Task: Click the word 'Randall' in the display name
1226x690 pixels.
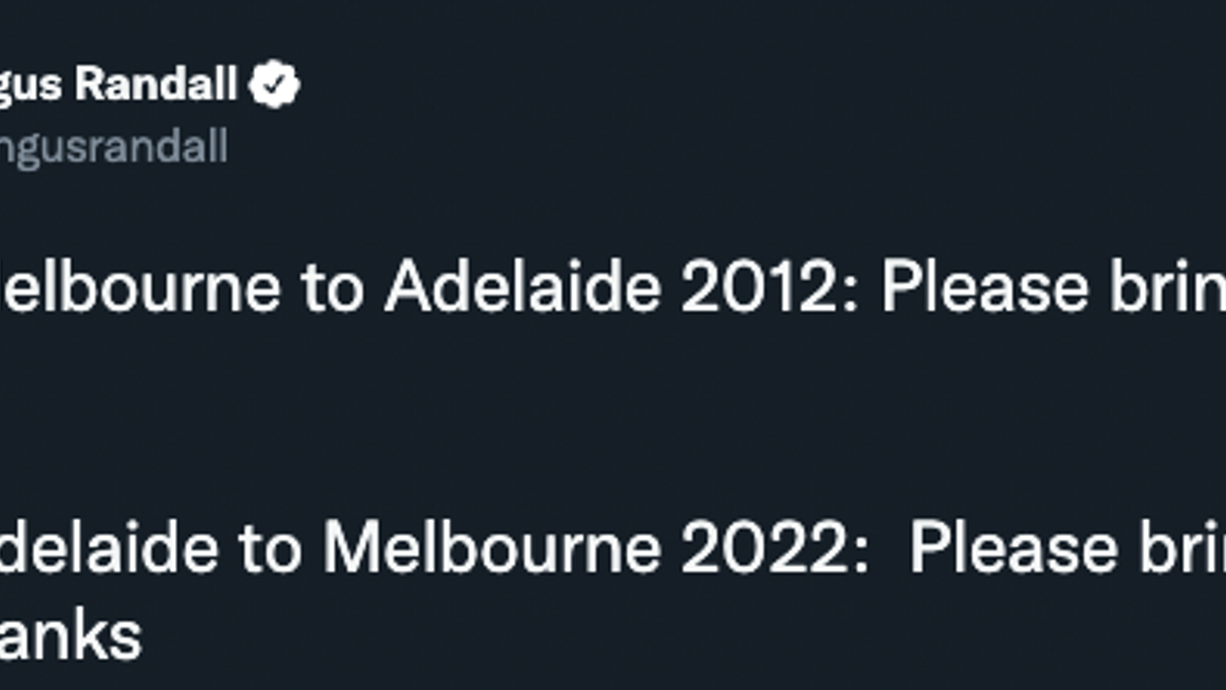Action: 156,84
